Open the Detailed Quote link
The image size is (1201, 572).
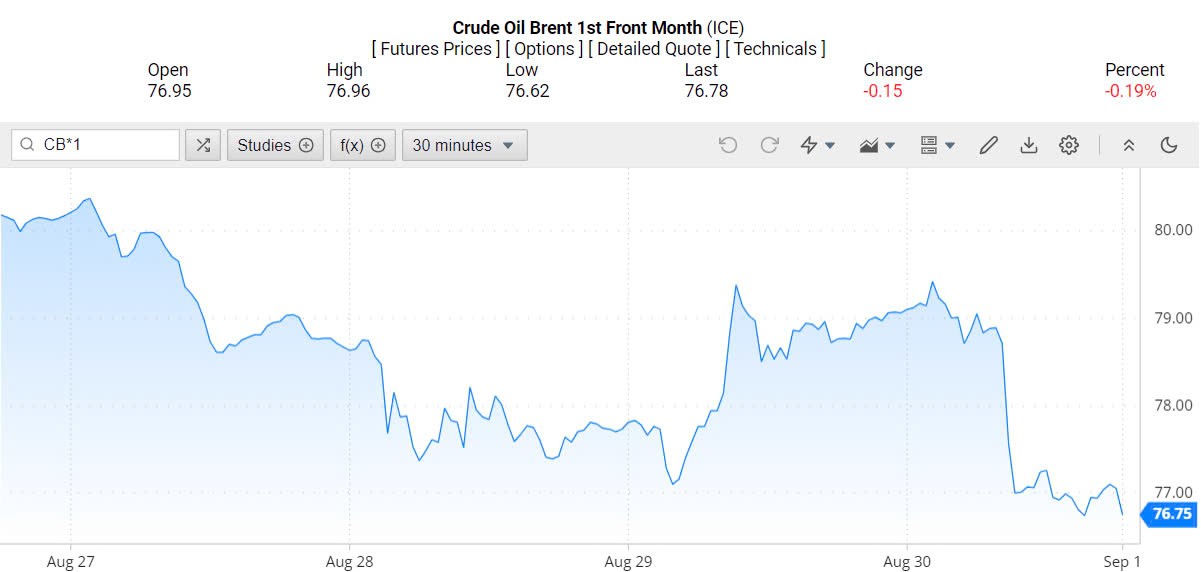pyautogui.click(x=654, y=48)
